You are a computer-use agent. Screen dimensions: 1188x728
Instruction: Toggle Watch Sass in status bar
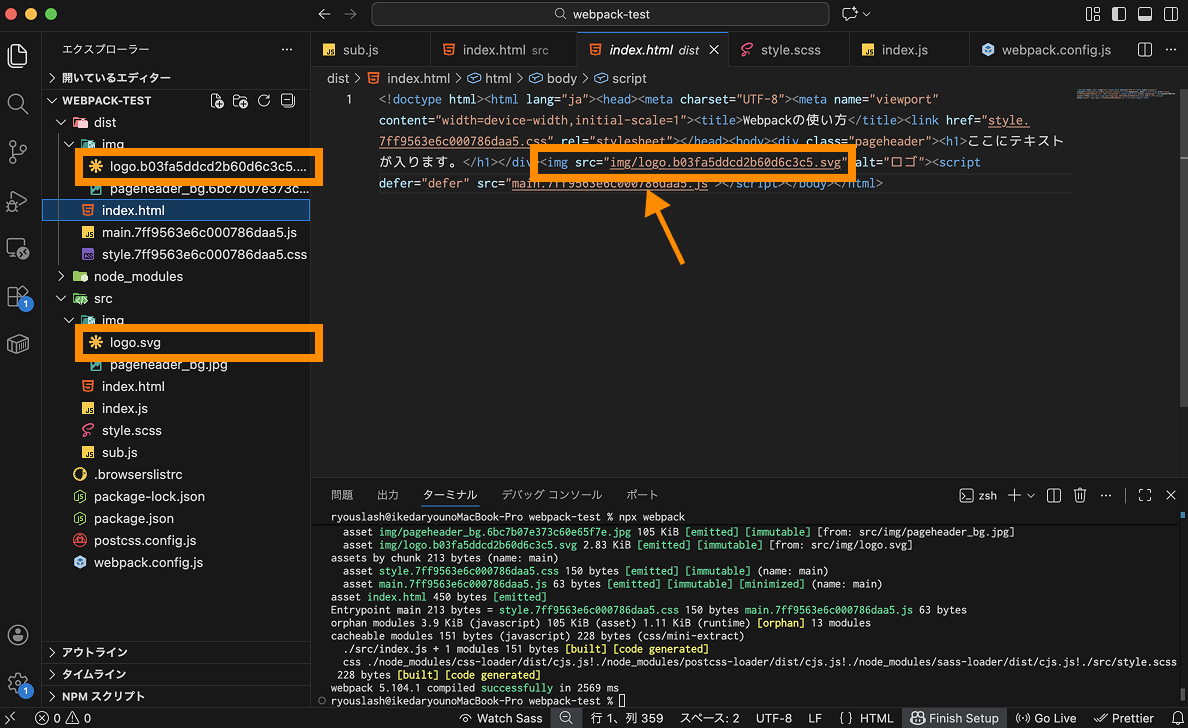500,718
